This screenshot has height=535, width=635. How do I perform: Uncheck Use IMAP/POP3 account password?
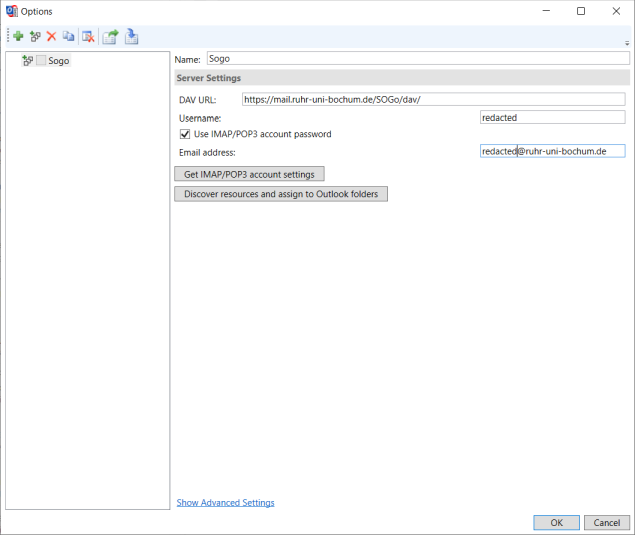tap(185, 134)
